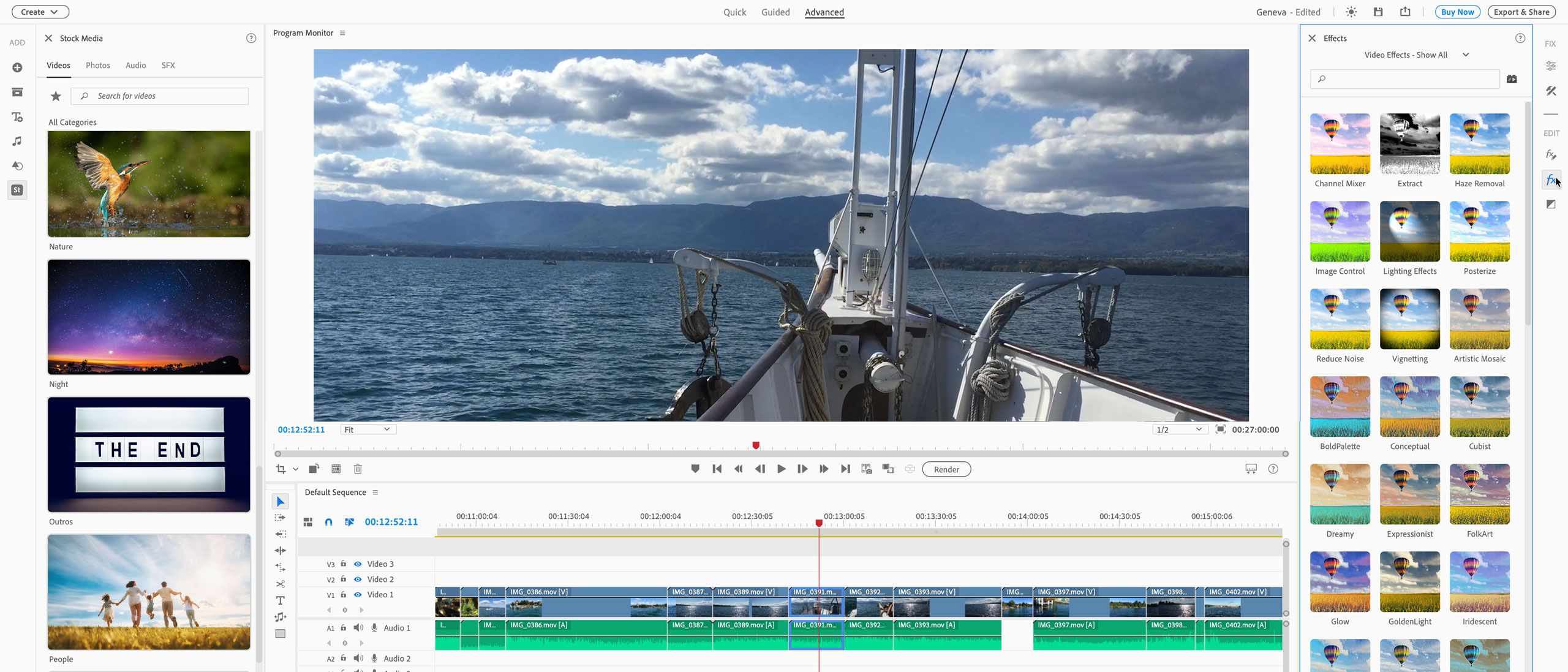Click the Export & Share button
Viewport: 1568px width, 672px height.
pos(1521,12)
